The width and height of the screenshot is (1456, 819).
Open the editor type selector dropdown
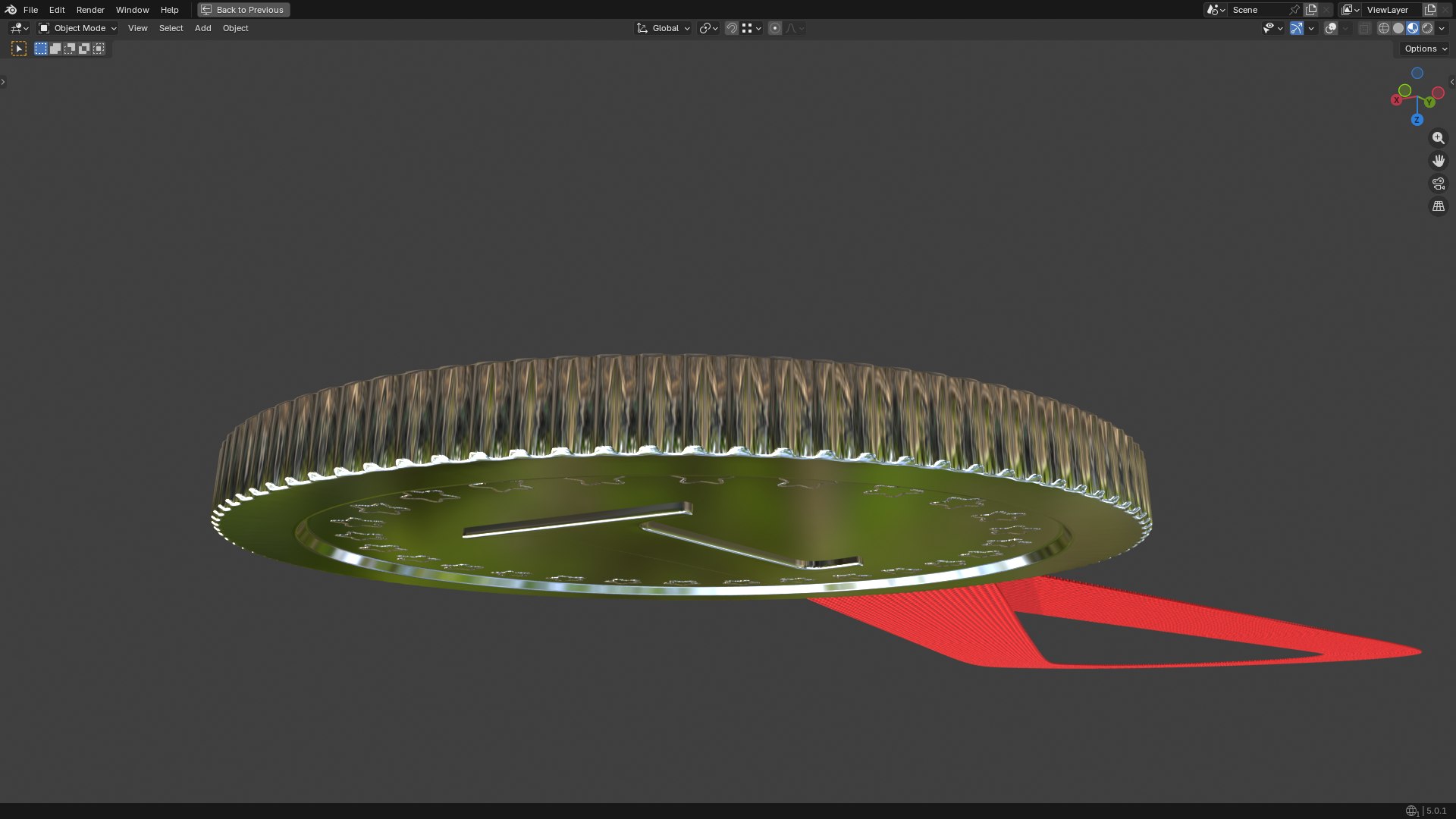point(19,28)
